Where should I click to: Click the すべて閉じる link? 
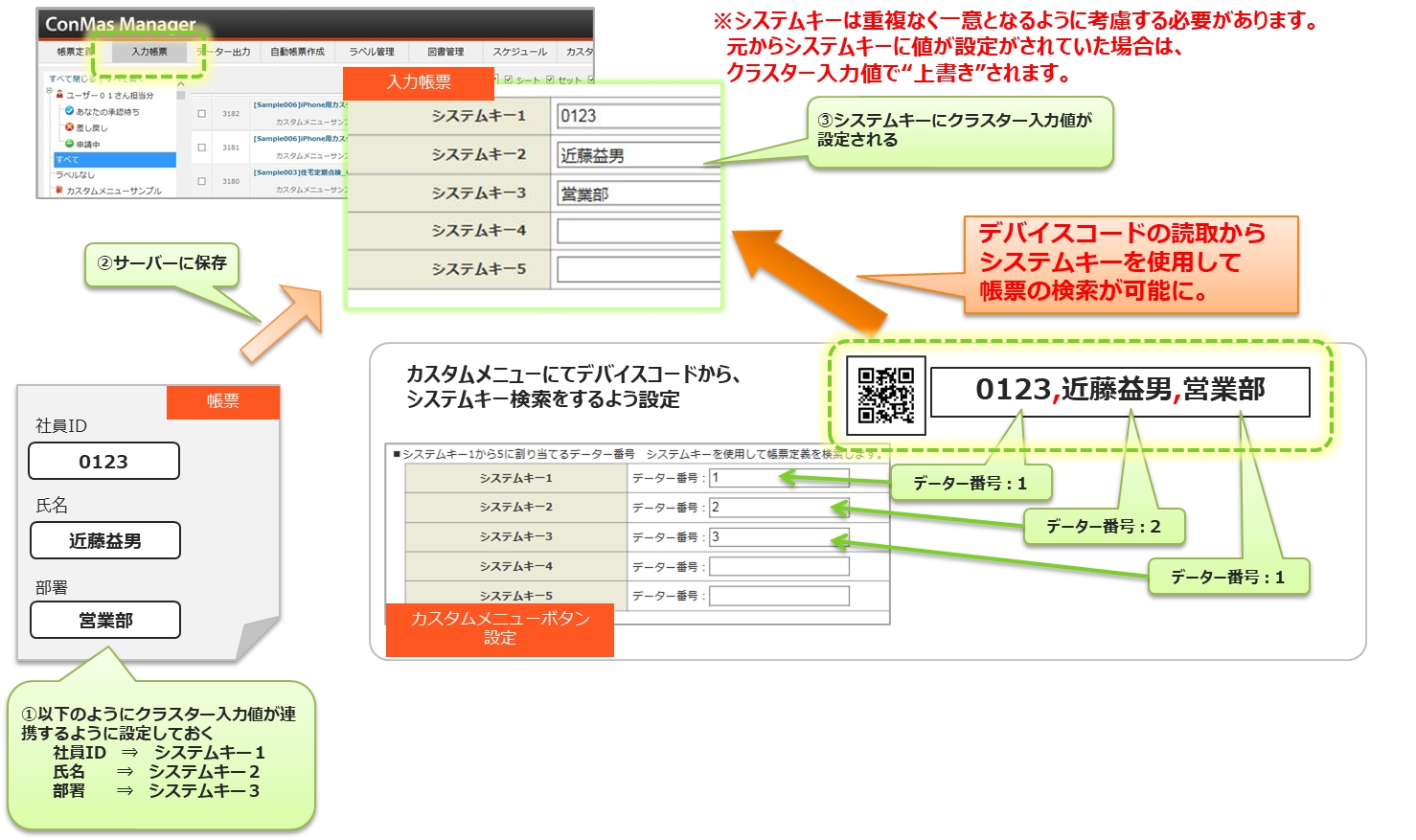pyautogui.click(x=73, y=79)
